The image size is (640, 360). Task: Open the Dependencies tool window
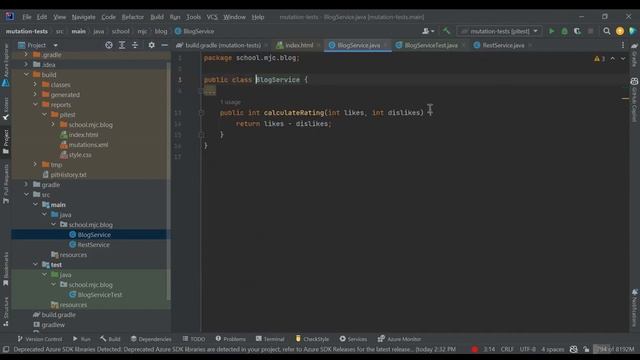pos(151,339)
